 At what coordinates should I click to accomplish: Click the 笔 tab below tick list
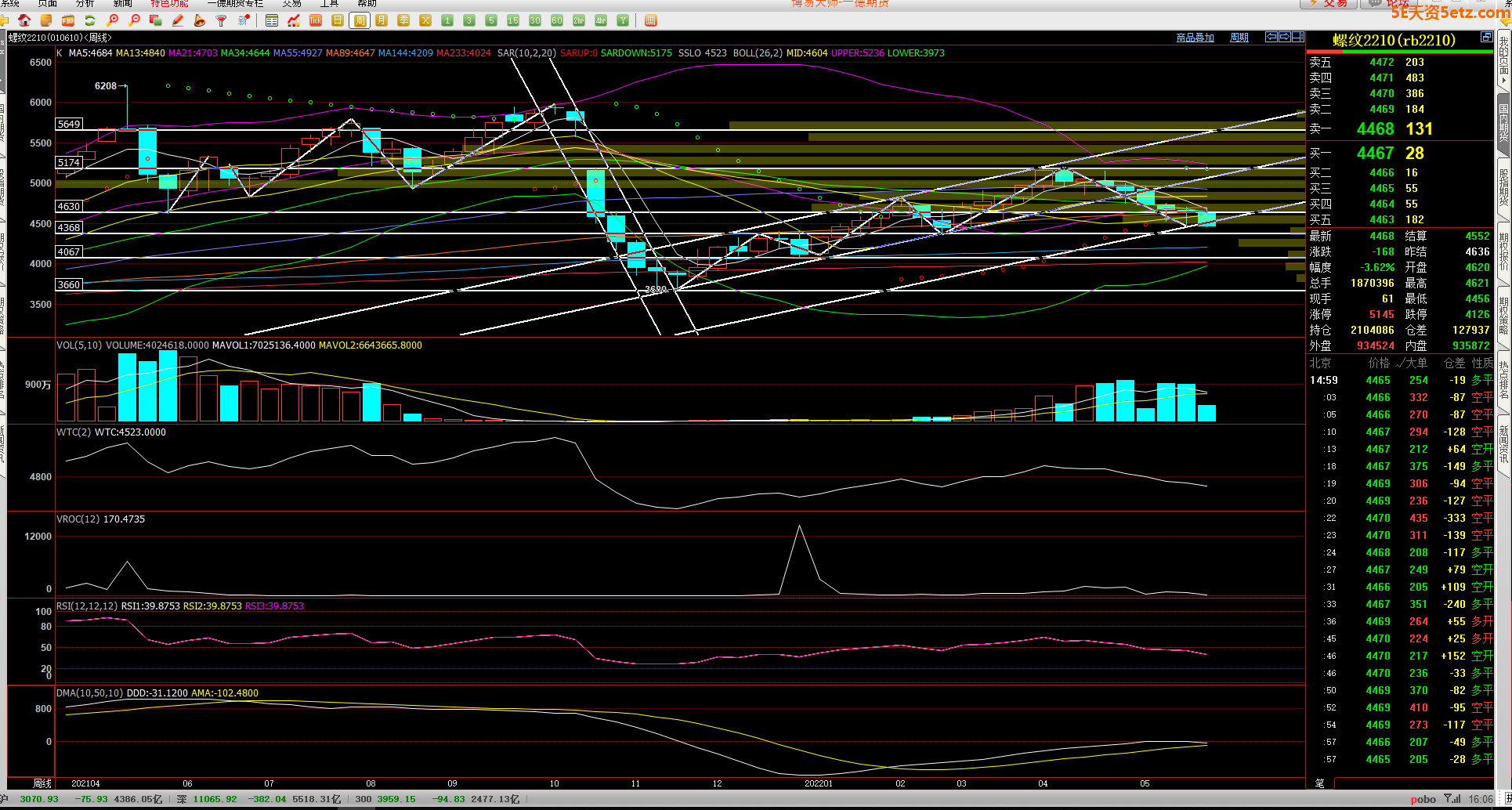1319,783
